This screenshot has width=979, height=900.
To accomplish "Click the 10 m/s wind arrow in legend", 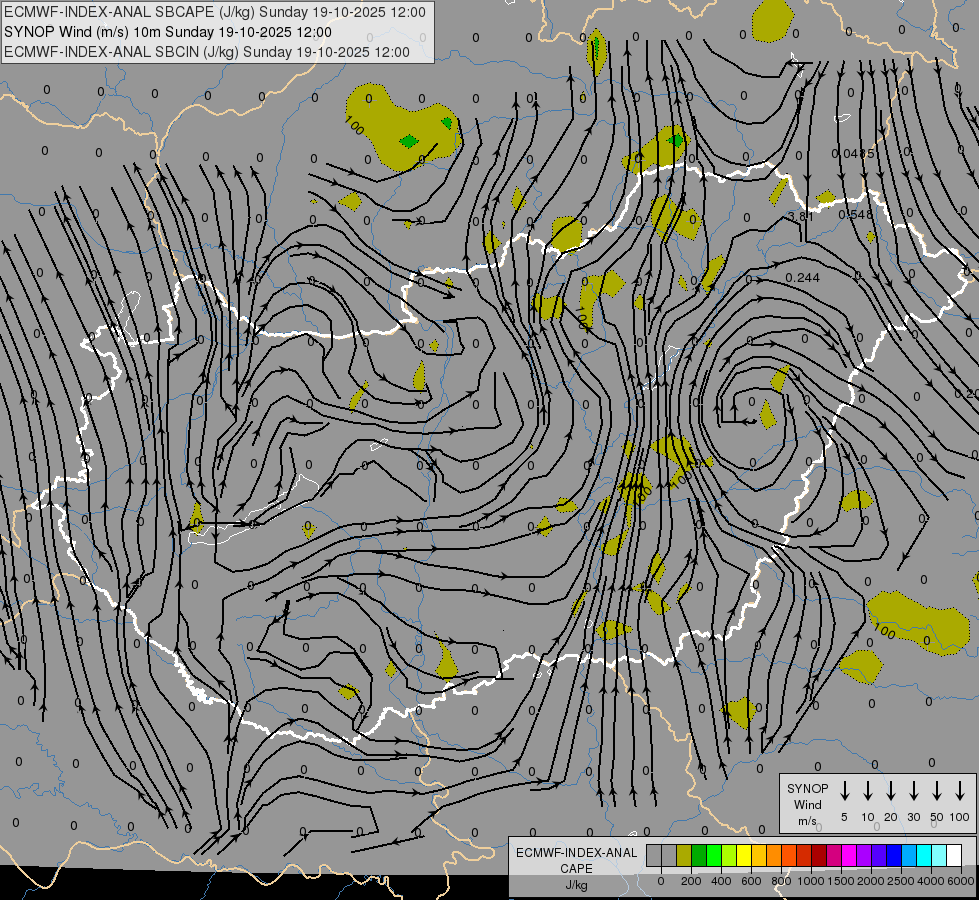I will click(x=868, y=791).
